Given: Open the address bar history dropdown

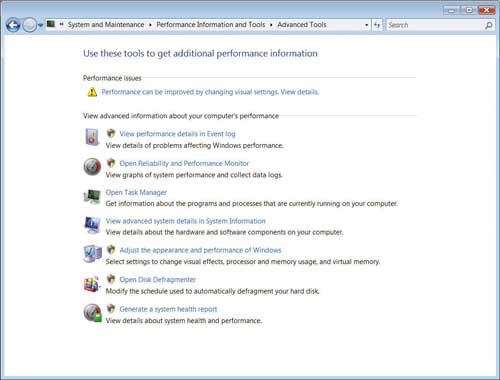Looking at the screenshot, I should pos(367,25).
